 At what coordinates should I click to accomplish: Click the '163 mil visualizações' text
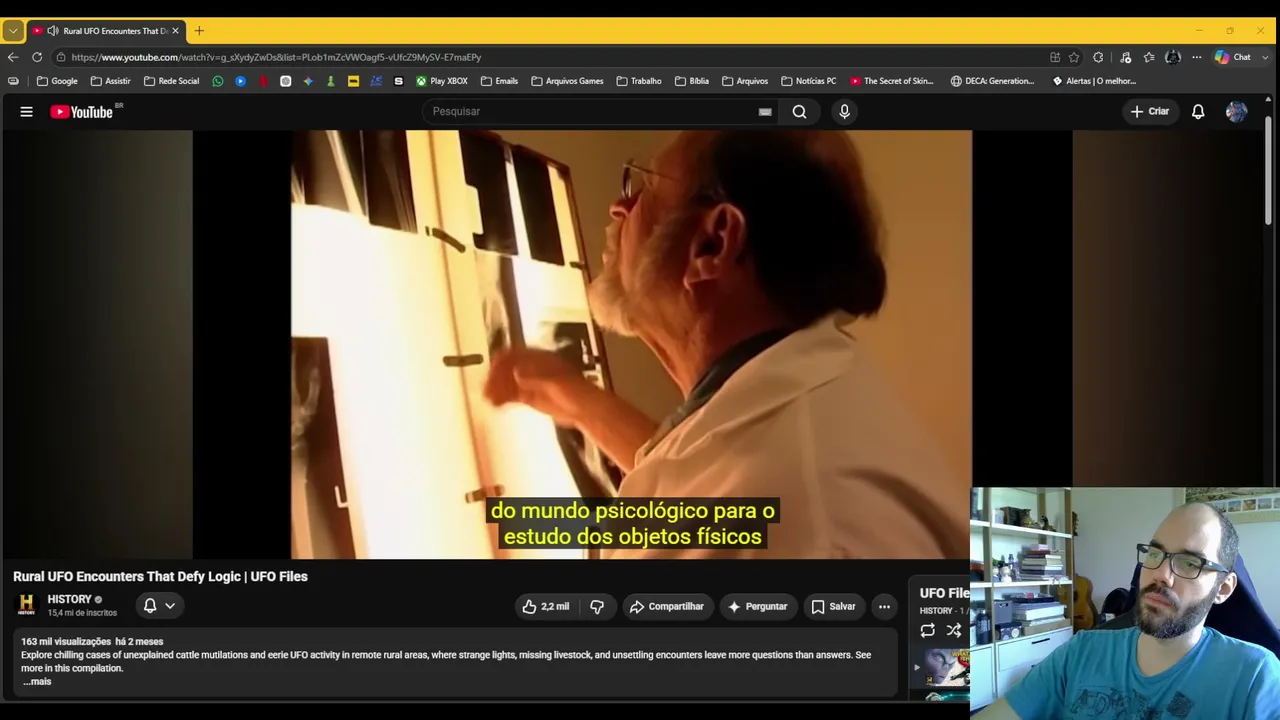point(66,642)
